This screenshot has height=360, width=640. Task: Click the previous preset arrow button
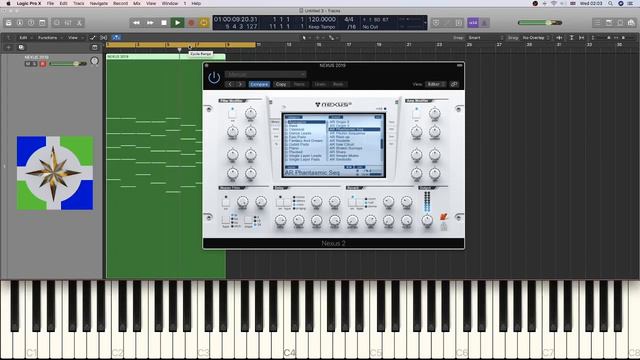point(230,84)
